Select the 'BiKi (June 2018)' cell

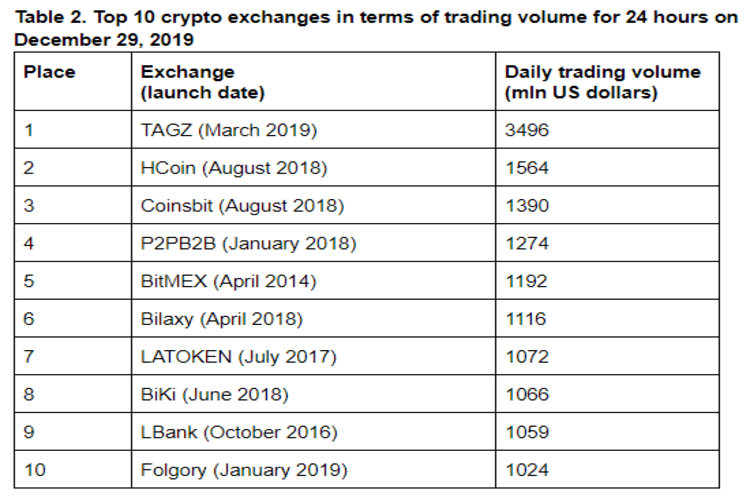point(214,394)
